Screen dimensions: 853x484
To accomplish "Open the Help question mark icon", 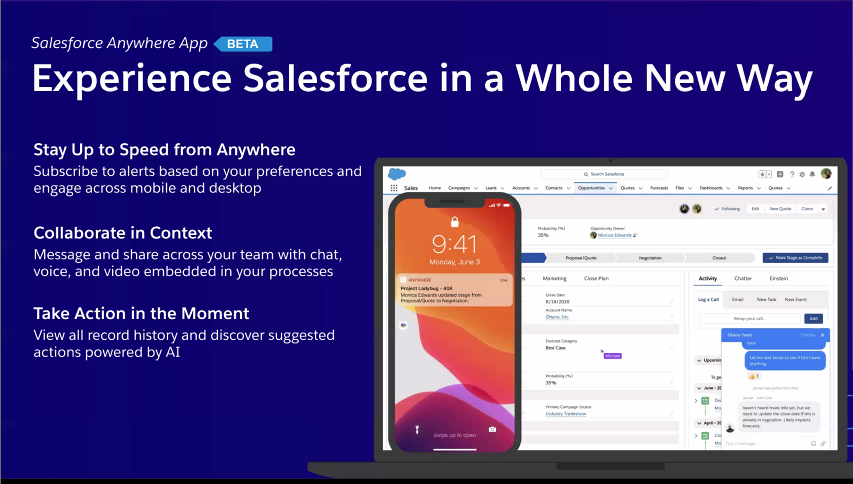I will pyautogui.click(x=792, y=175).
